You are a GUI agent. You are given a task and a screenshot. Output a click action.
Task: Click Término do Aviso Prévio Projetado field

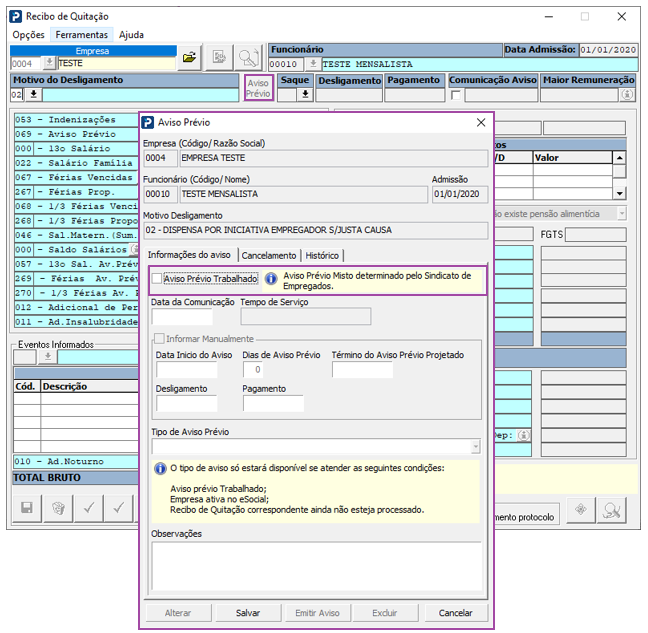pyautogui.click(x=362, y=369)
